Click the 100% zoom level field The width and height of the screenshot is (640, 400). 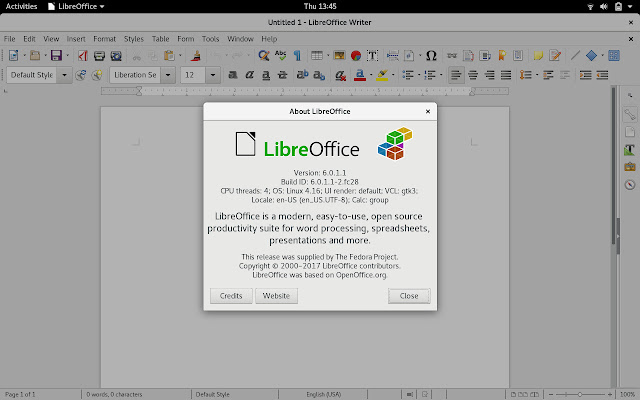point(627,394)
